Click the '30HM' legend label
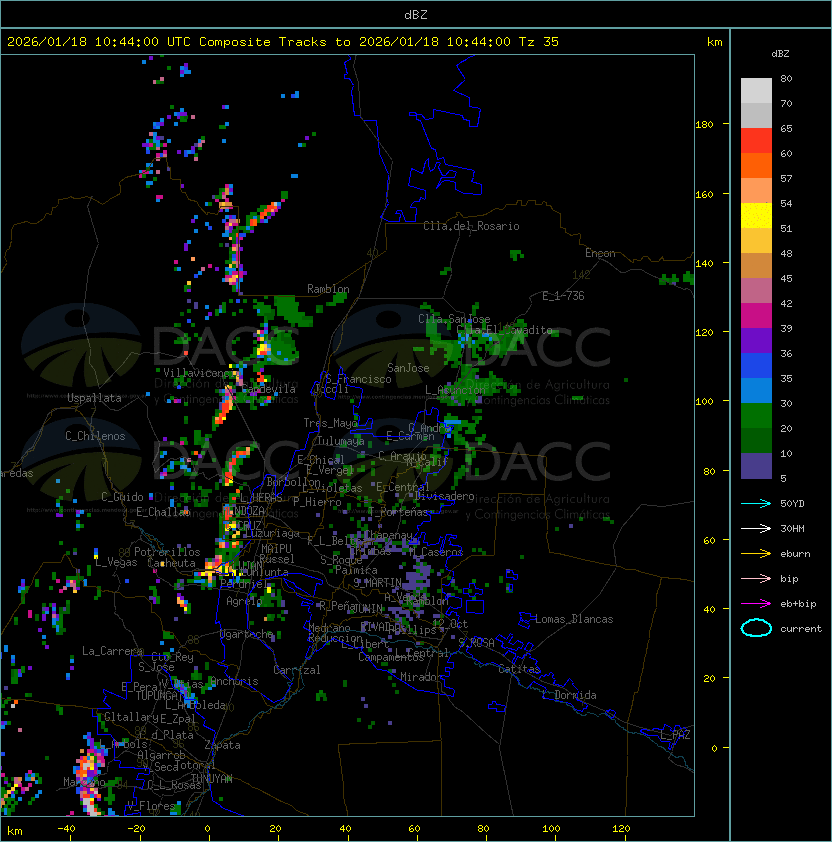This screenshot has width=832, height=842. click(792, 528)
